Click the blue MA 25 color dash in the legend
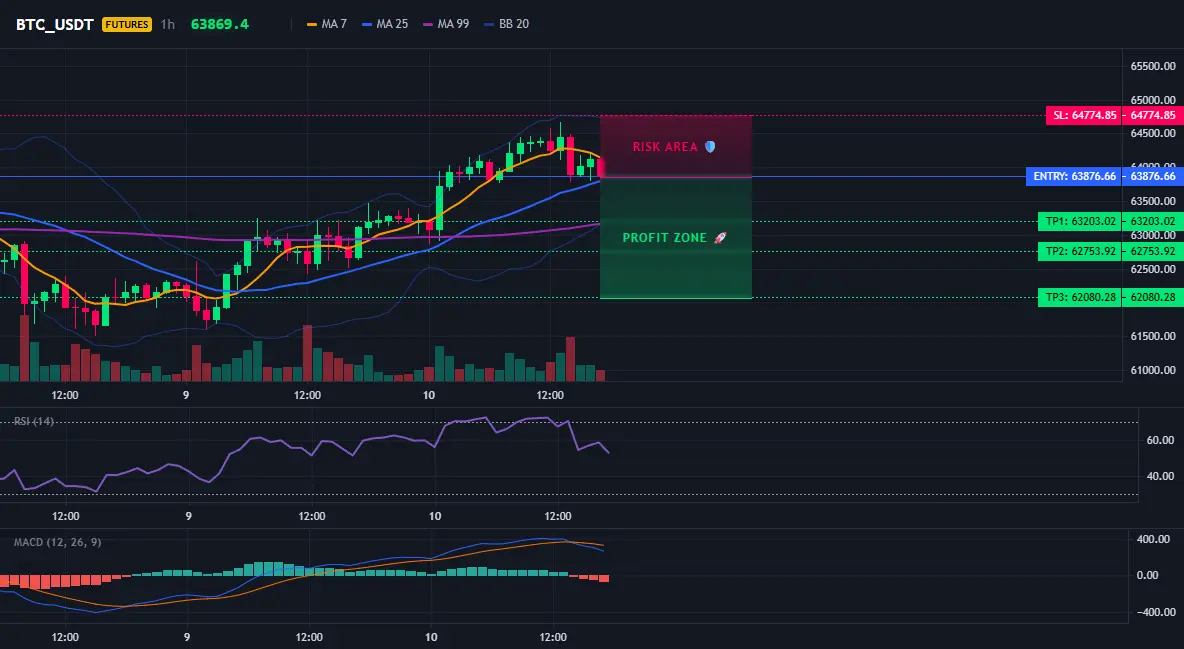The height and width of the screenshot is (649, 1184). click(367, 25)
